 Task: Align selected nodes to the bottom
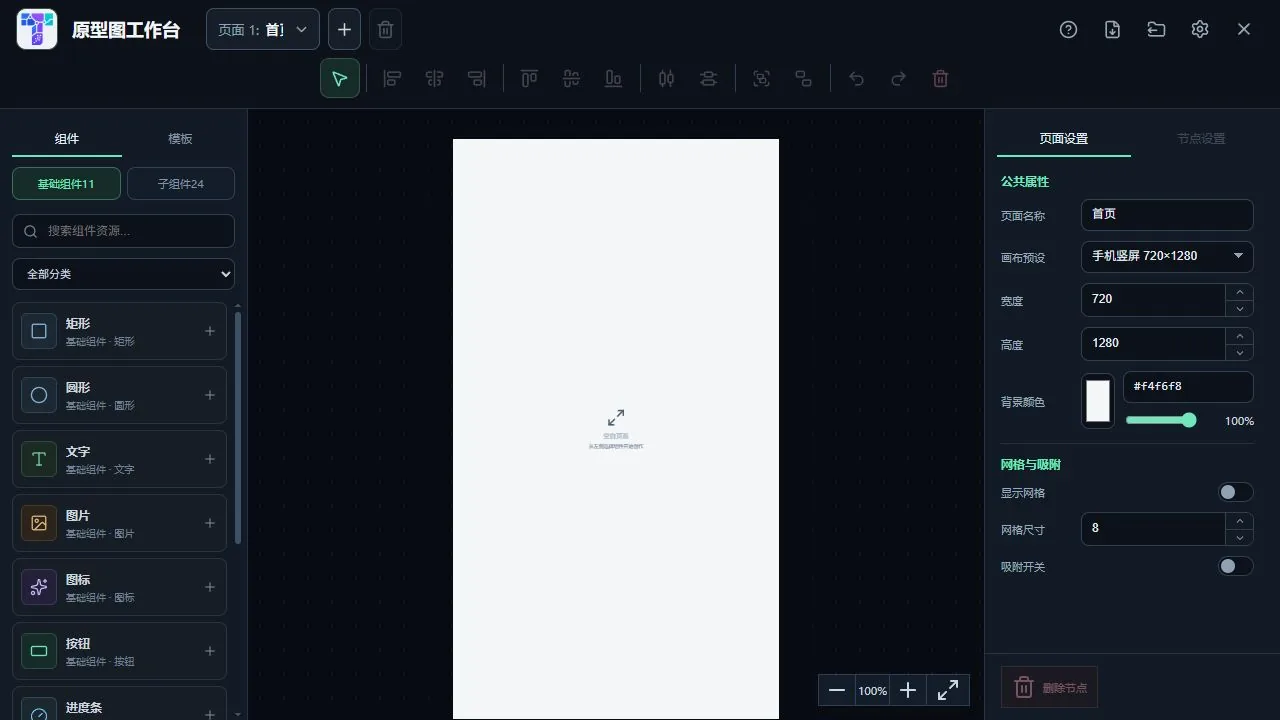tap(613, 79)
